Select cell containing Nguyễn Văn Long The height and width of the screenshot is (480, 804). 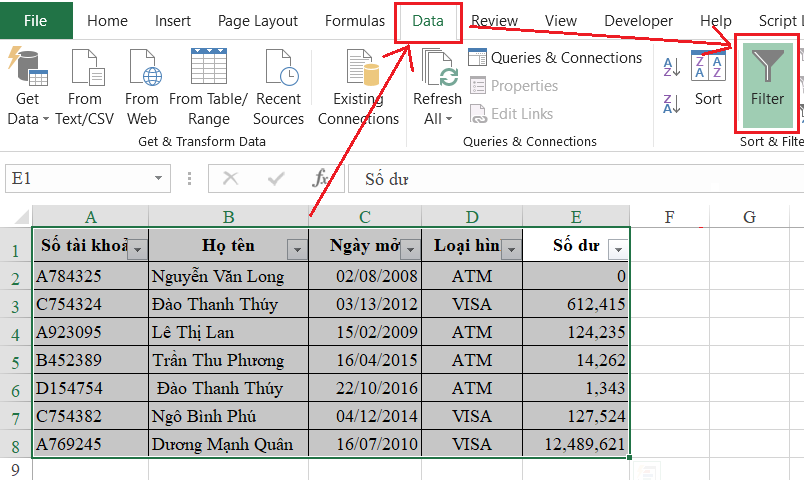click(228, 276)
